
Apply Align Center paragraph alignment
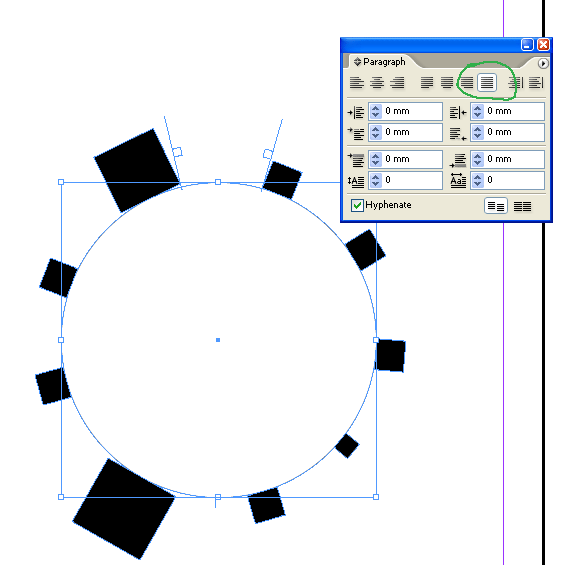point(377,83)
